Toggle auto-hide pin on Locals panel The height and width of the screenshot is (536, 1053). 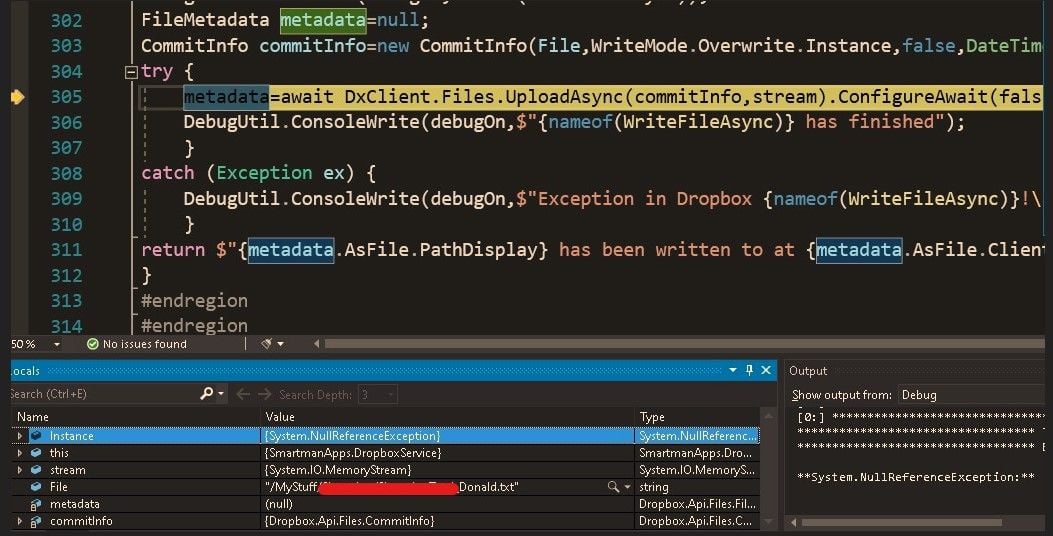tap(749, 371)
